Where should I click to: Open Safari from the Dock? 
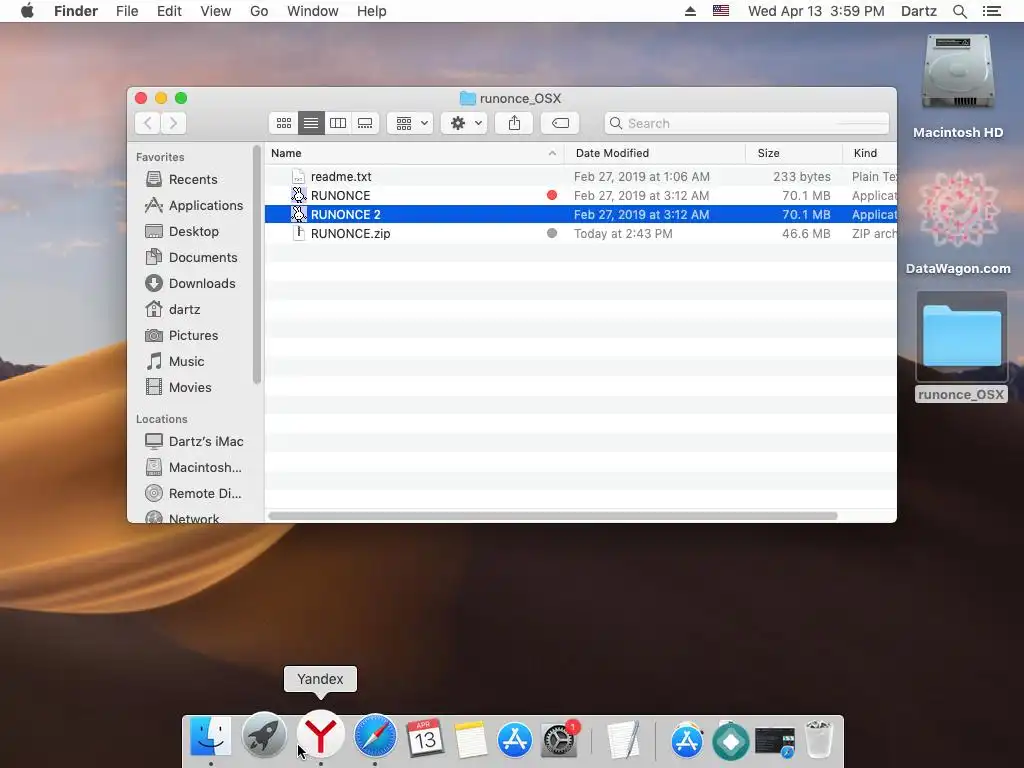click(375, 736)
